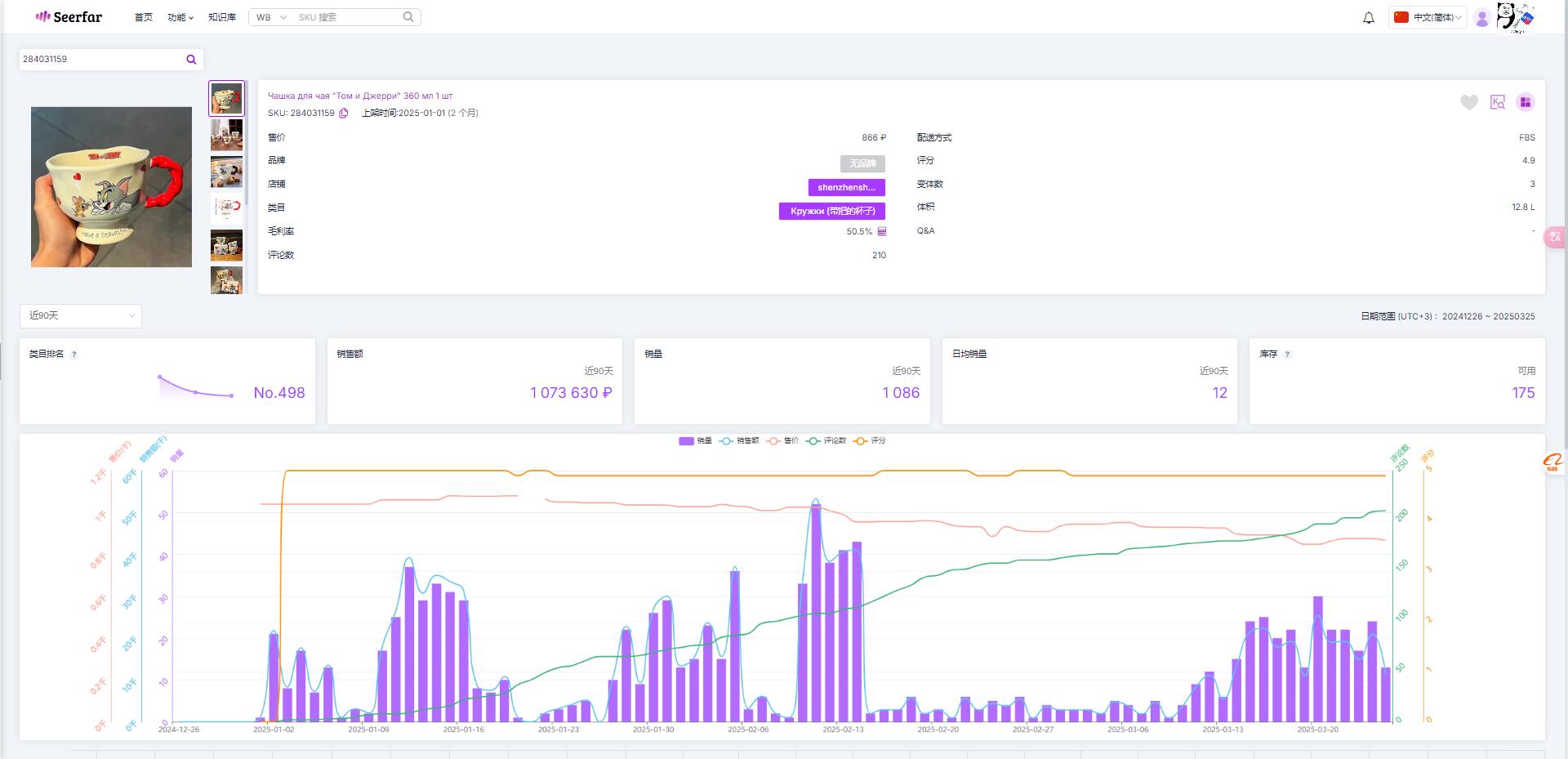Click the category ranking sparkline chart
The image size is (1568, 759).
[x=196, y=387]
